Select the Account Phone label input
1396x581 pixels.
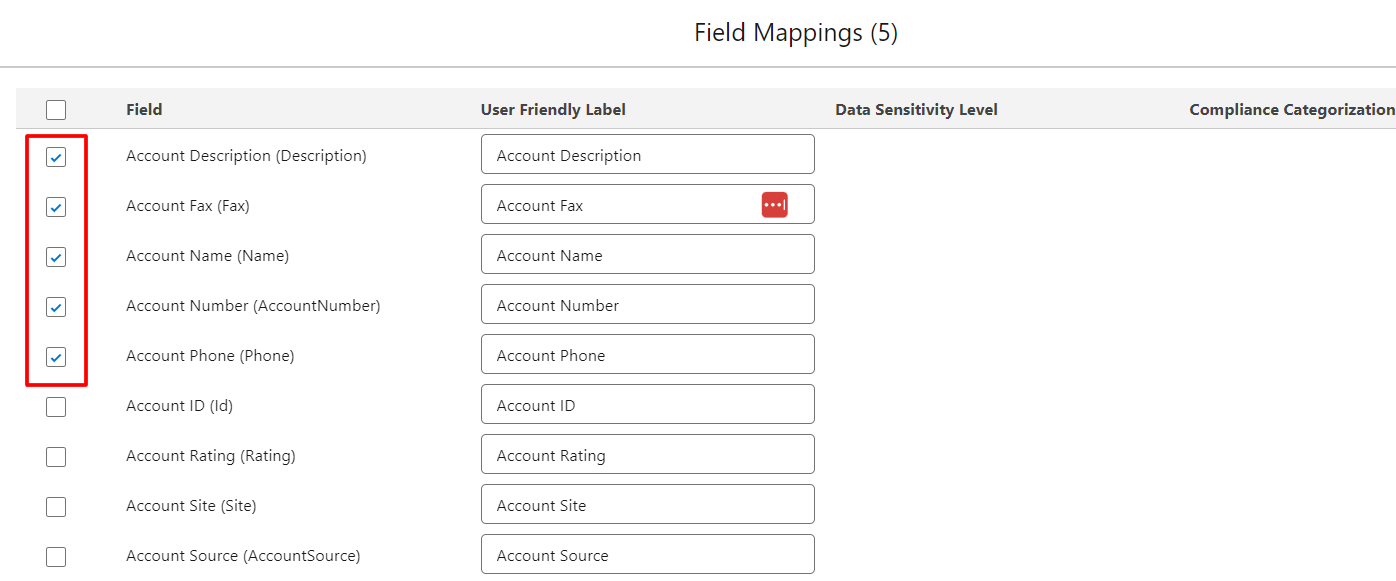647,355
